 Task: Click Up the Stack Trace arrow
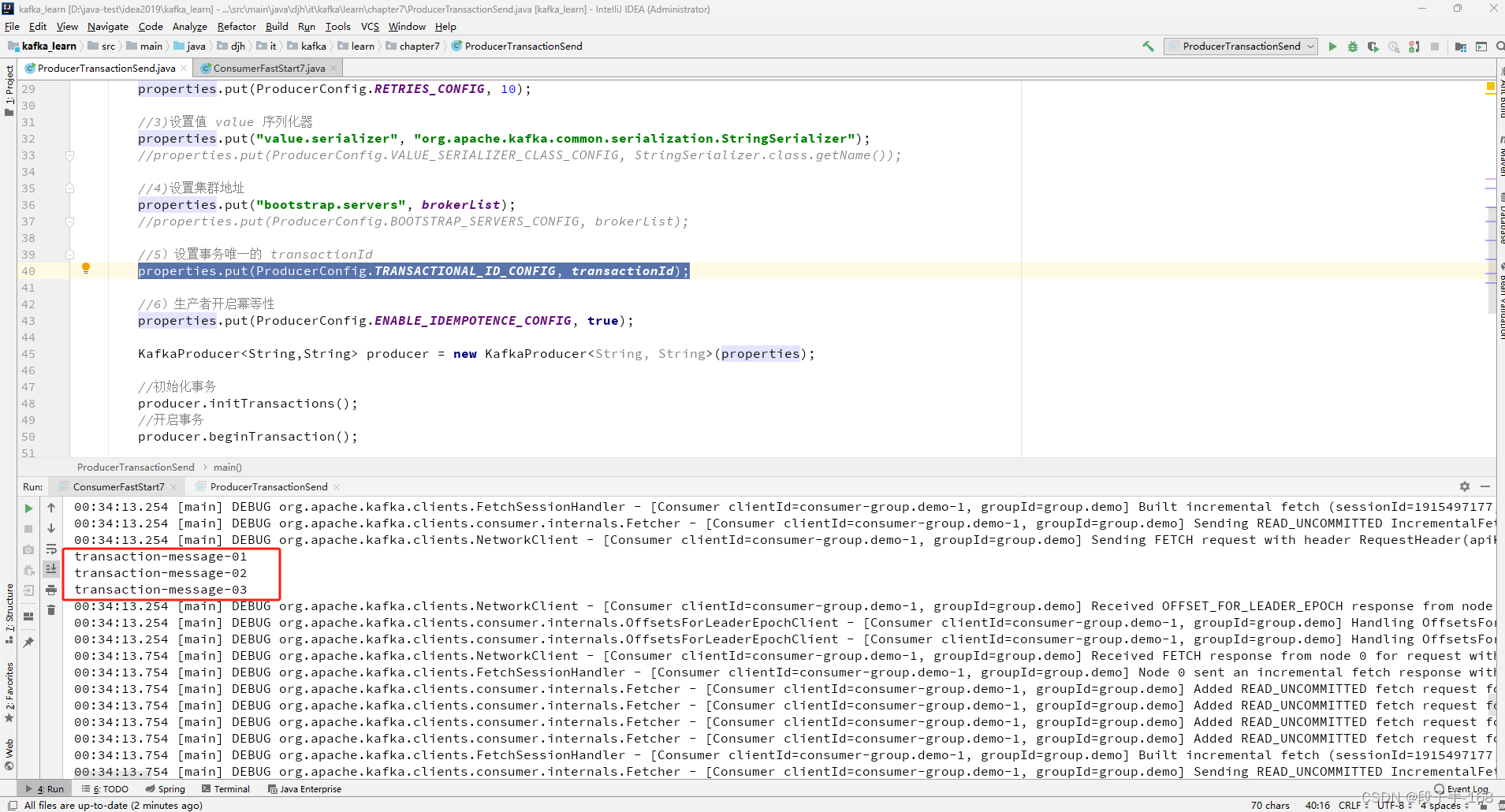tap(51, 508)
